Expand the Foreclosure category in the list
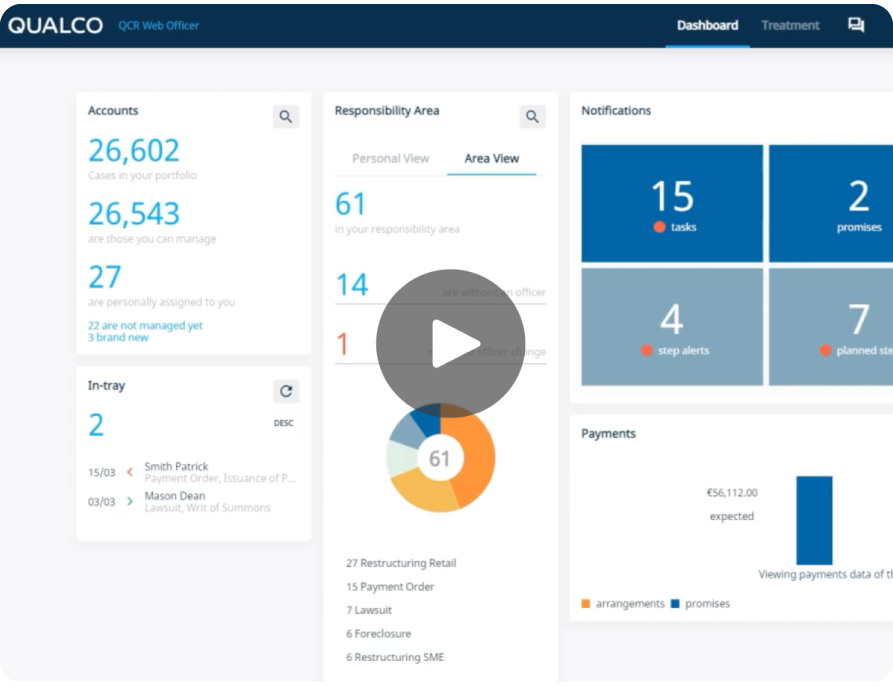 click(x=381, y=633)
